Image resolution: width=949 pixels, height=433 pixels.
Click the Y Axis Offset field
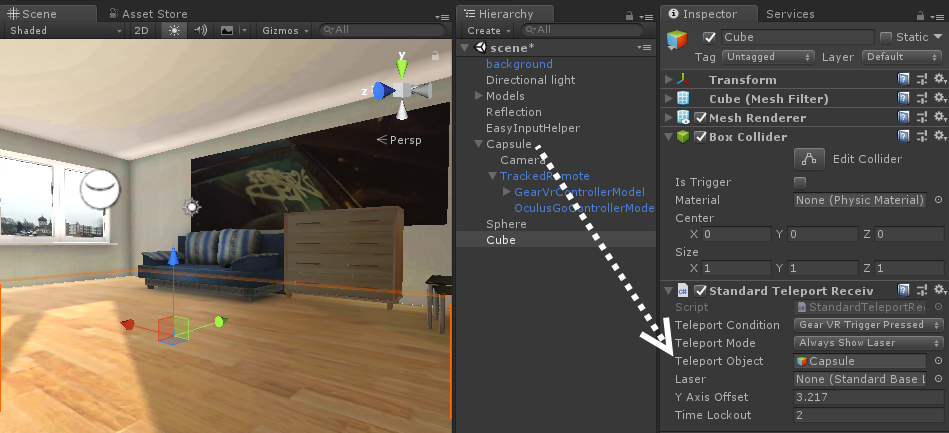[869, 397]
